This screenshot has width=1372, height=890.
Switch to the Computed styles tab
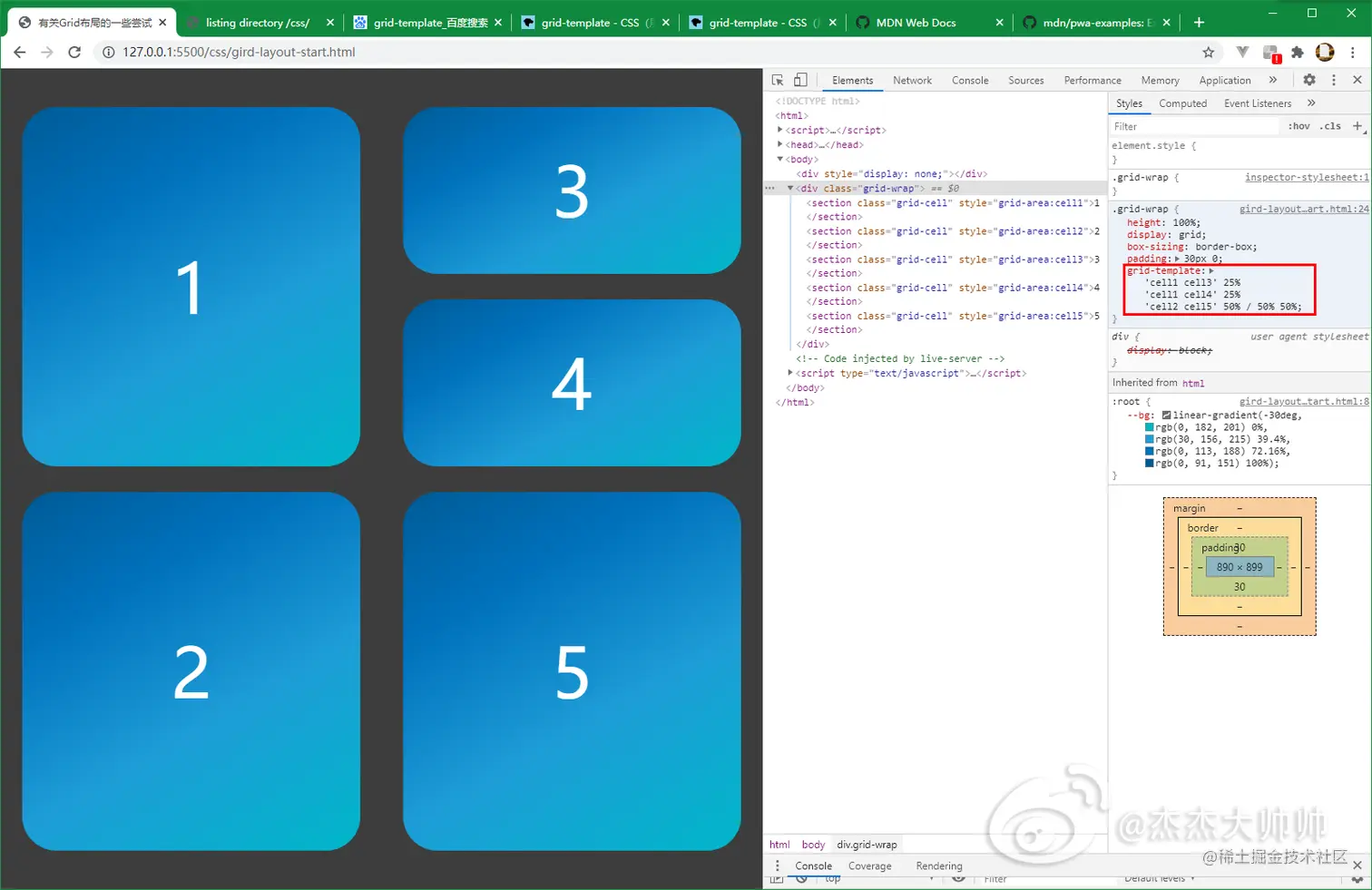1182,103
